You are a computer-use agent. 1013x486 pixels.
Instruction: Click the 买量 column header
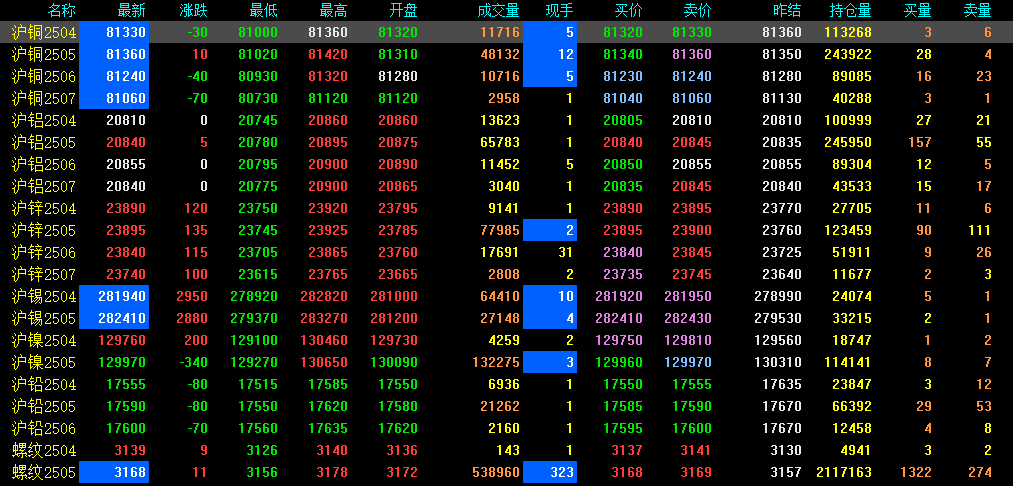click(918, 10)
